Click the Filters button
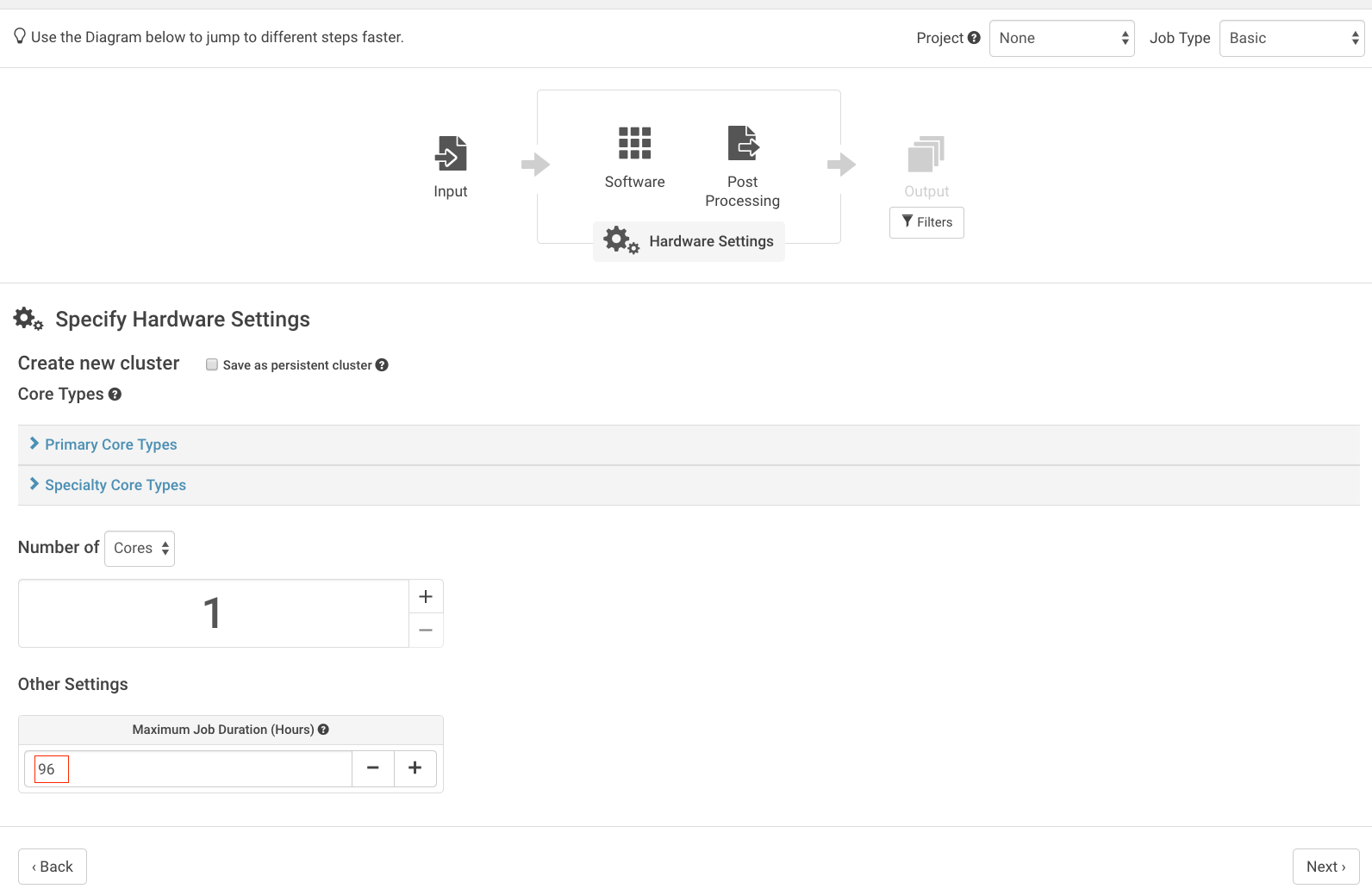 [x=926, y=222]
